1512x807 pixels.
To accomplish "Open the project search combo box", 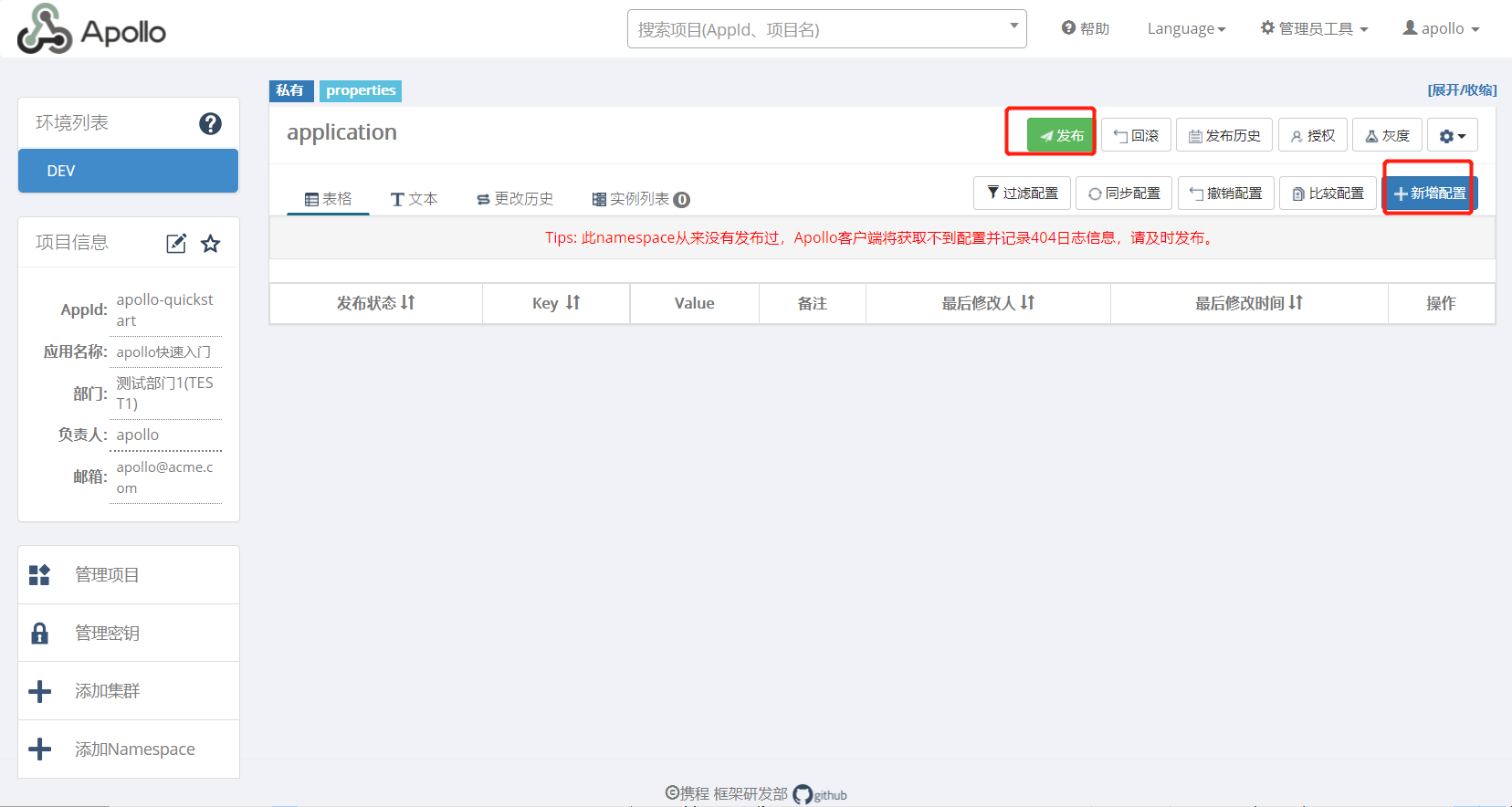I will (826, 29).
